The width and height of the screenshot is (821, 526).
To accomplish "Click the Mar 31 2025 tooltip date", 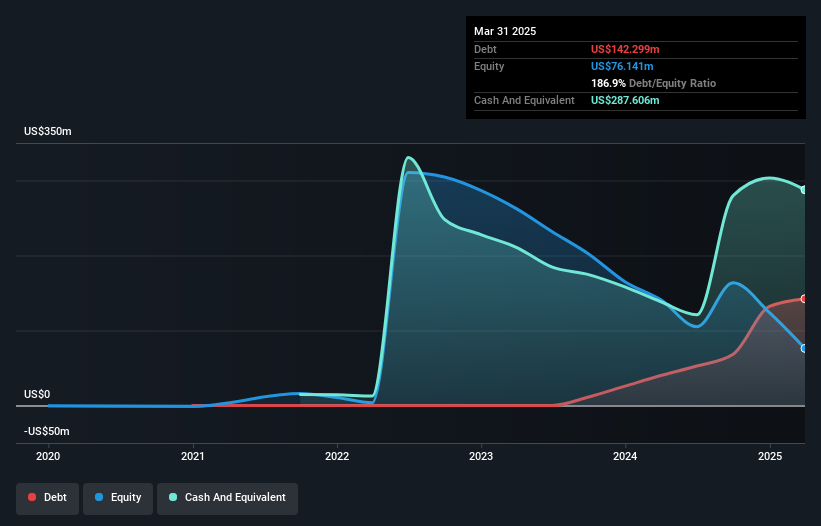I will click(x=505, y=31).
